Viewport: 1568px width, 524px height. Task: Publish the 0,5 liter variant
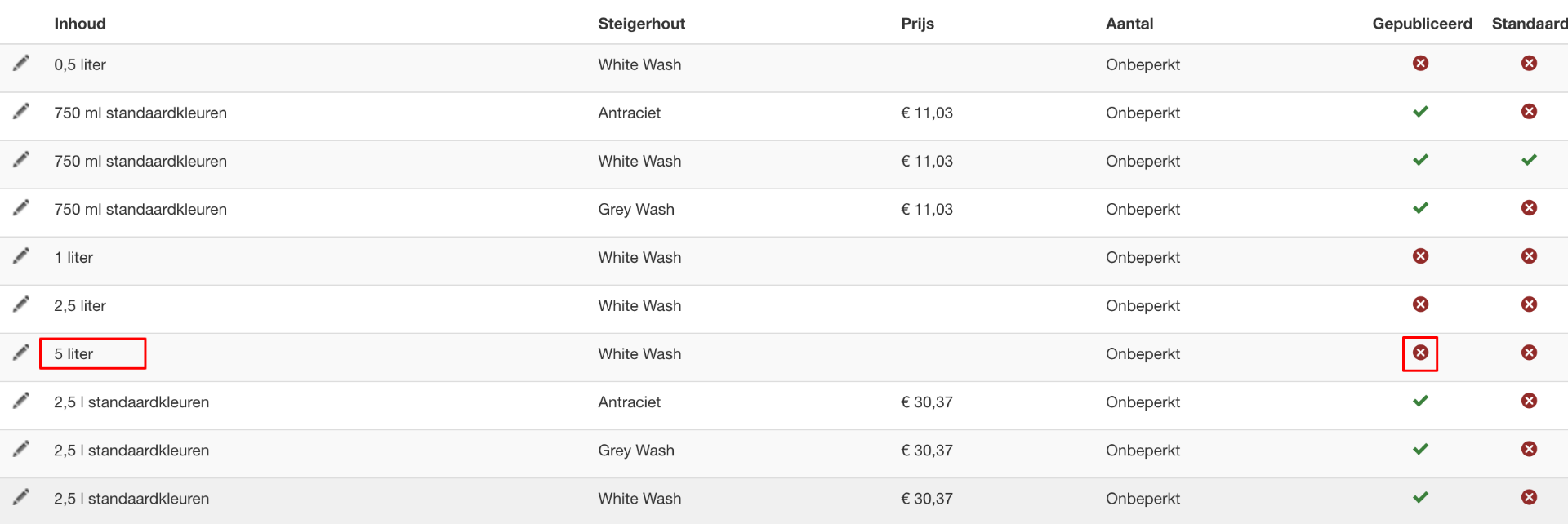[x=1421, y=64]
